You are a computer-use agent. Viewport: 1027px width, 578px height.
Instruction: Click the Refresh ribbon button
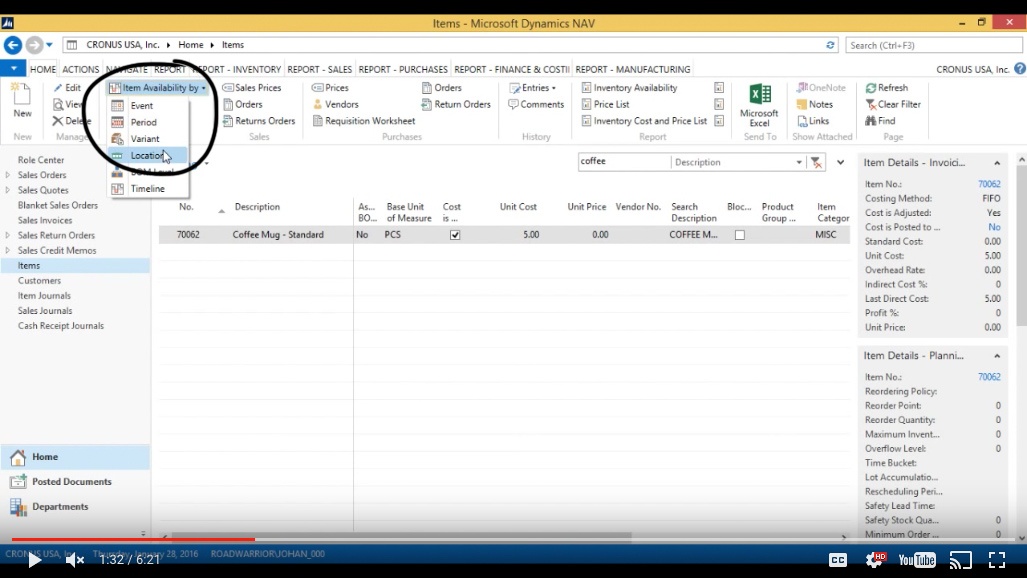point(886,88)
